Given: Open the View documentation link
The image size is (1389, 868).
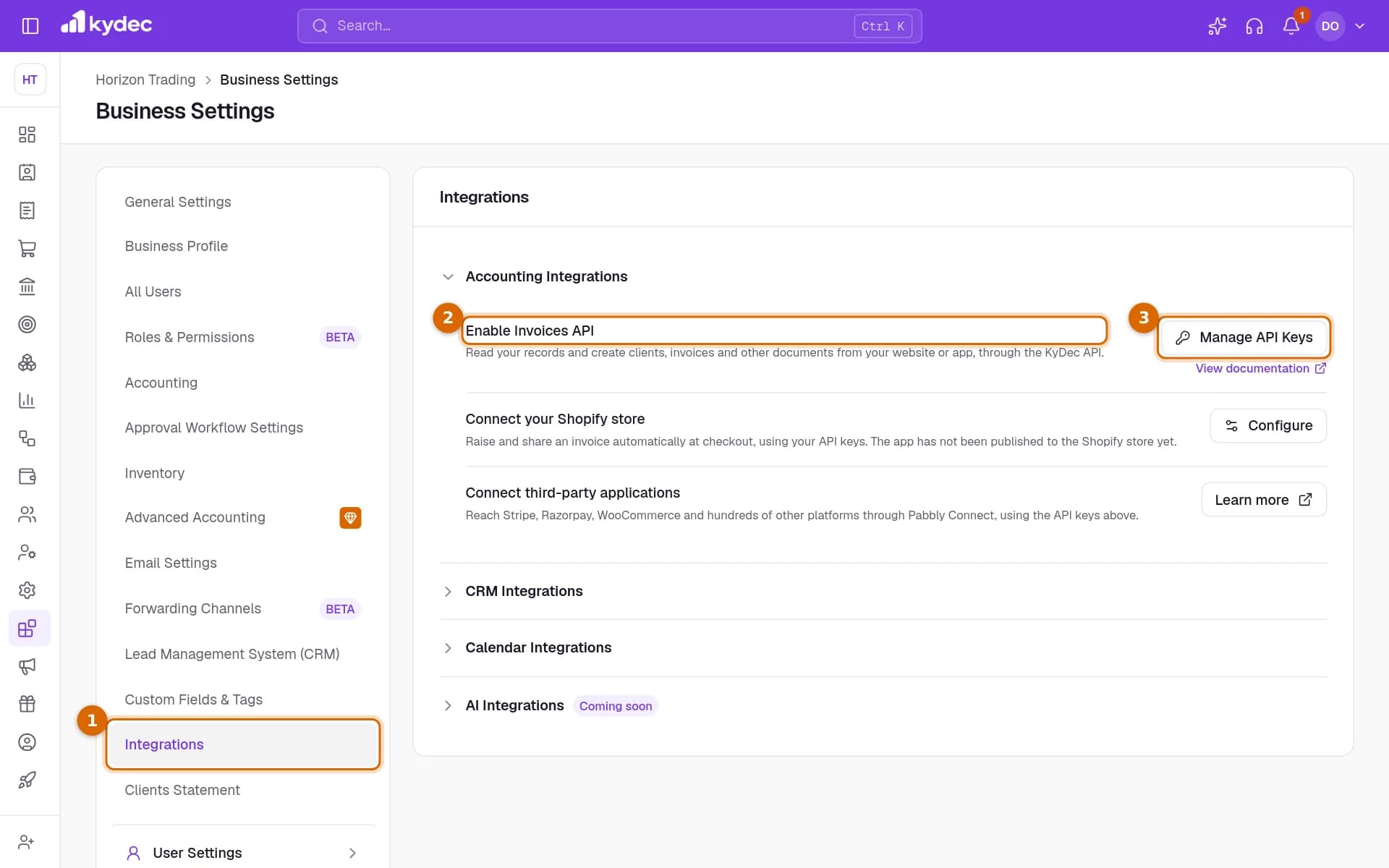Looking at the screenshot, I should tap(1260, 368).
